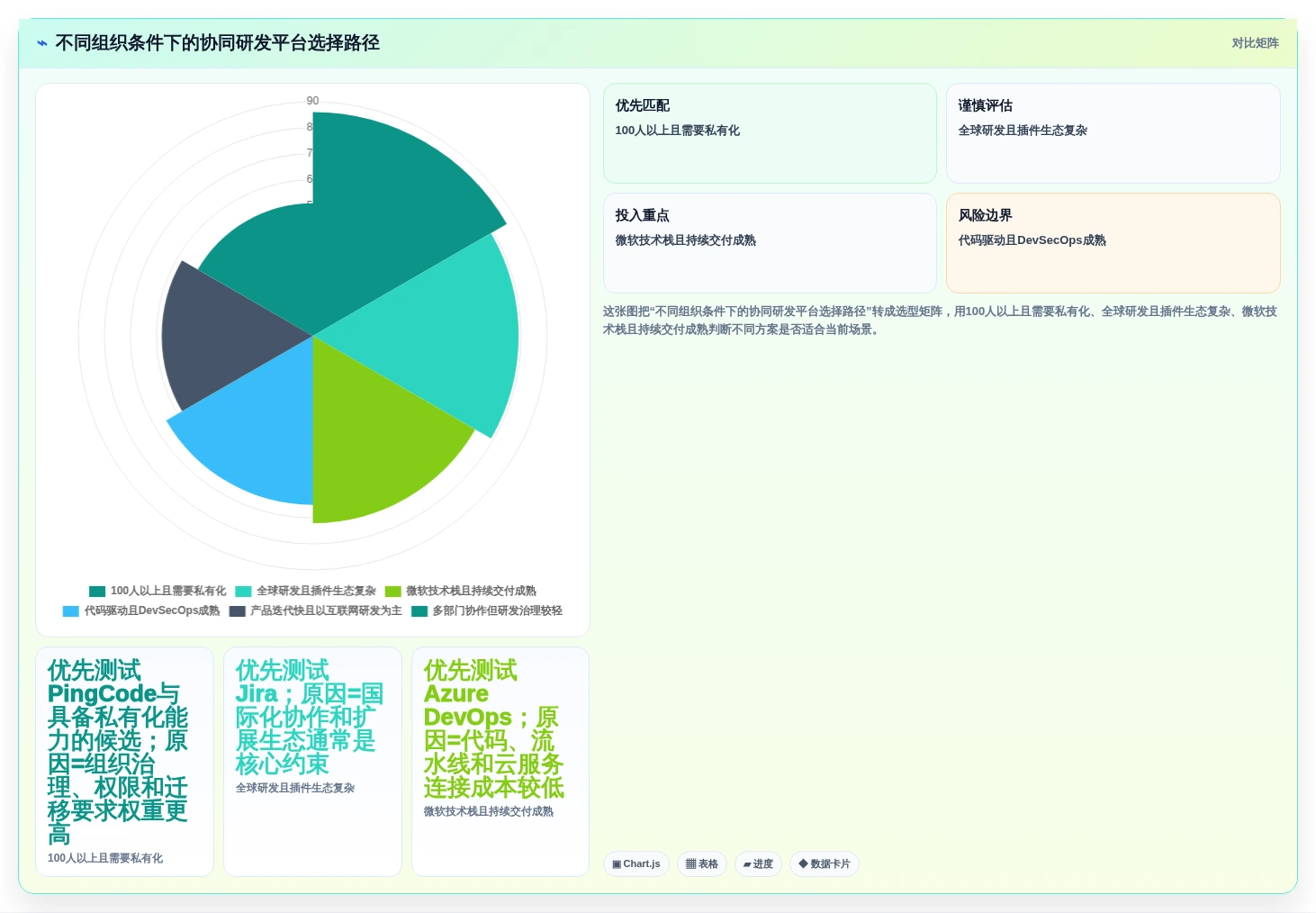Click text 代码驱动且DevSecOps成熟 in 风险边界 card
This screenshot has width=1316, height=913.
(x=1032, y=240)
